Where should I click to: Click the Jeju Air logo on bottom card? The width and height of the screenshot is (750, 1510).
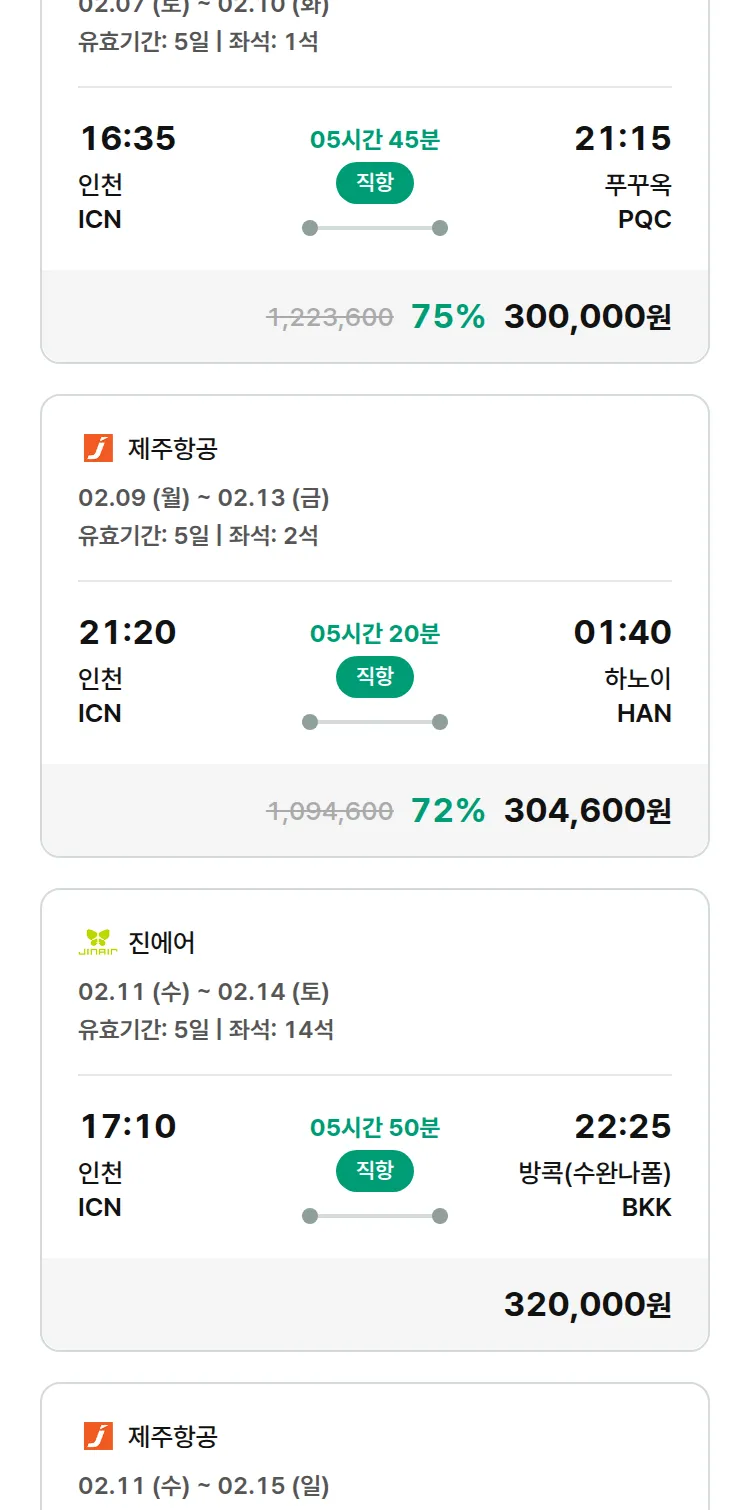pos(98,1436)
